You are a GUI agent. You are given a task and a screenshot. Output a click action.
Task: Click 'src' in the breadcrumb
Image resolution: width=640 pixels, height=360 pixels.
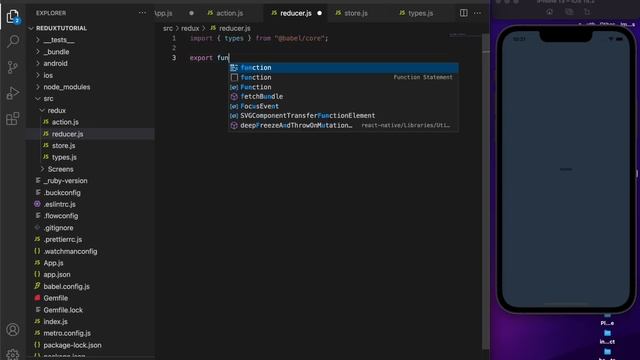pyautogui.click(x=168, y=28)
